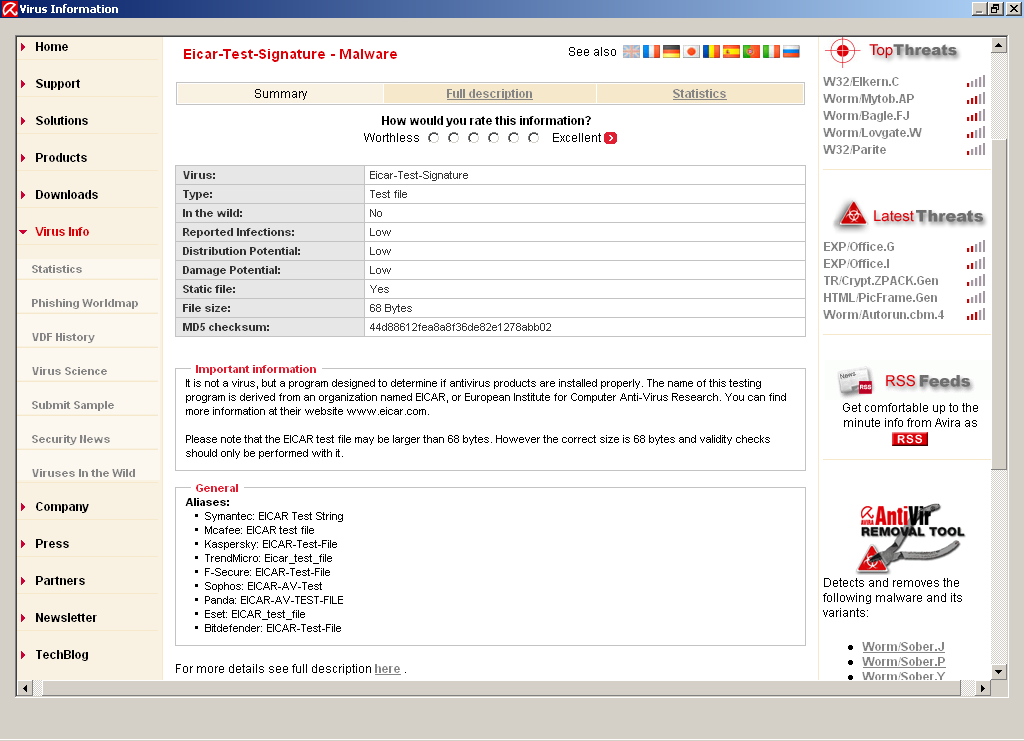This screenshot has width=1024, height=741.
Task: Click the Latest Threats biohazard icon
Action: 853,214
